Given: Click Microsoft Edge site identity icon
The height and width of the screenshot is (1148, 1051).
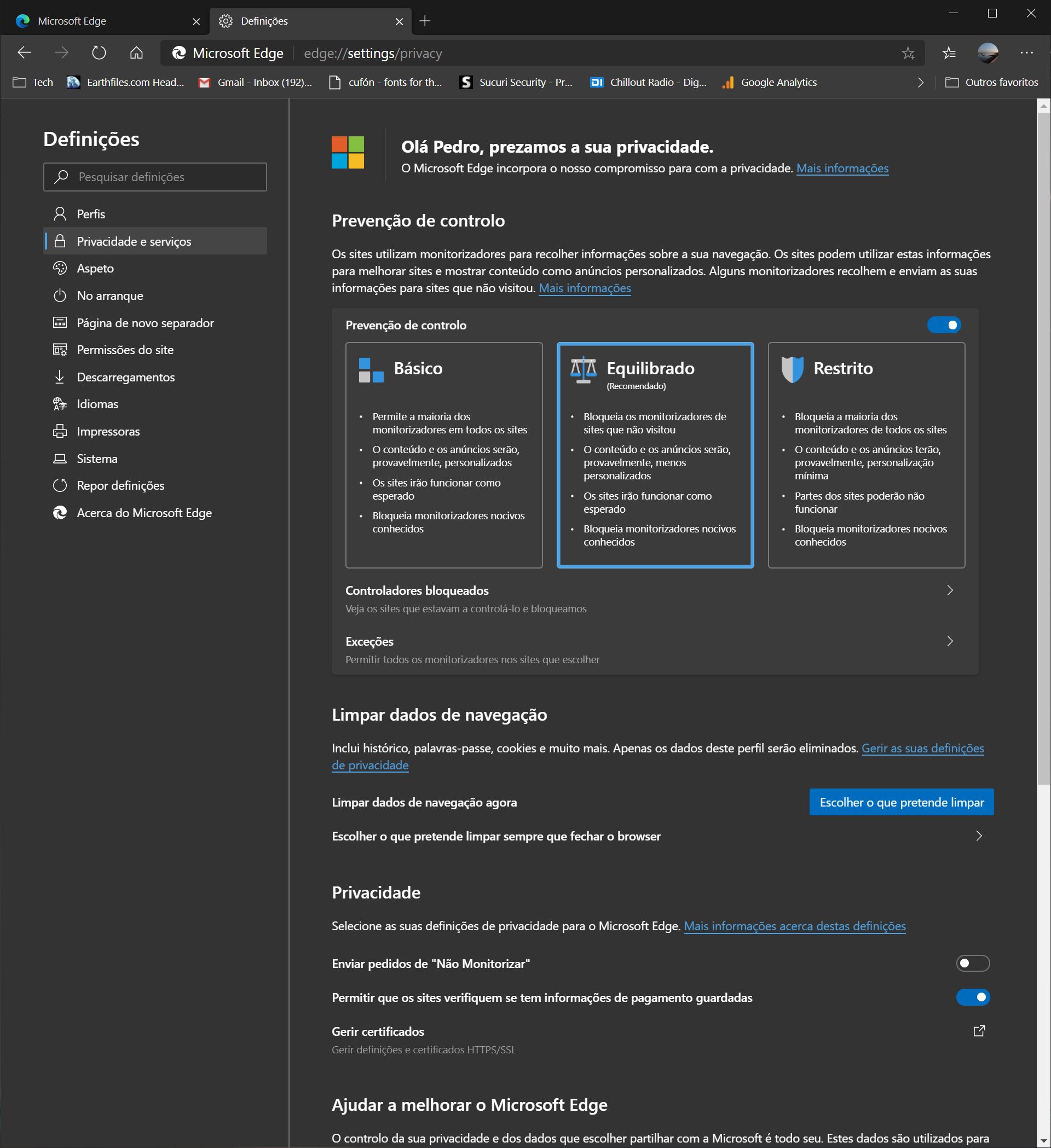Looking at the screenshot, I should 179,53.
